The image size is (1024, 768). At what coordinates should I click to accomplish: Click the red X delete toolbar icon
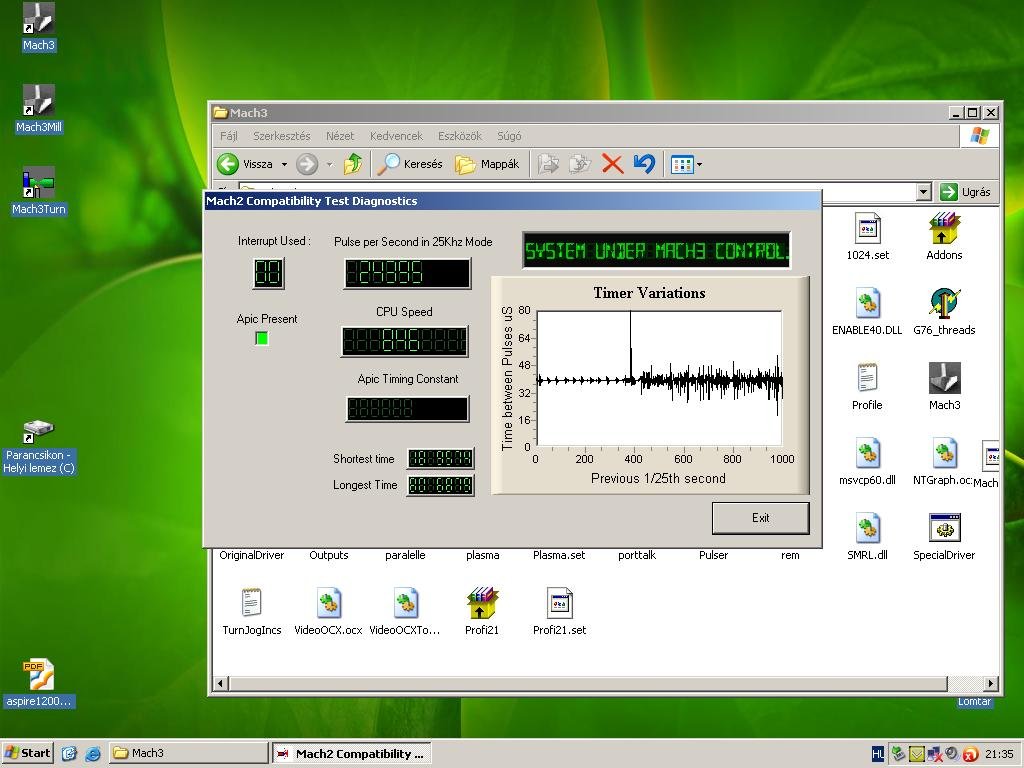612,164
